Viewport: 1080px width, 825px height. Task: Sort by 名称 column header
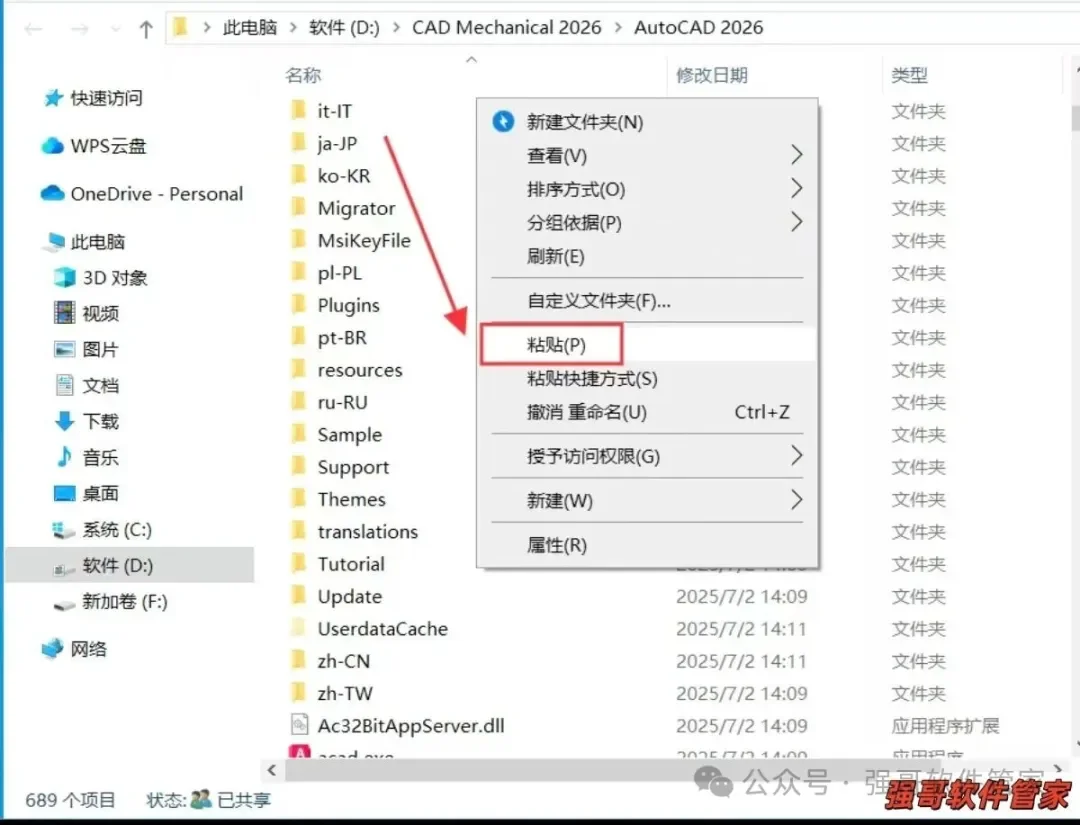(303, 75)
